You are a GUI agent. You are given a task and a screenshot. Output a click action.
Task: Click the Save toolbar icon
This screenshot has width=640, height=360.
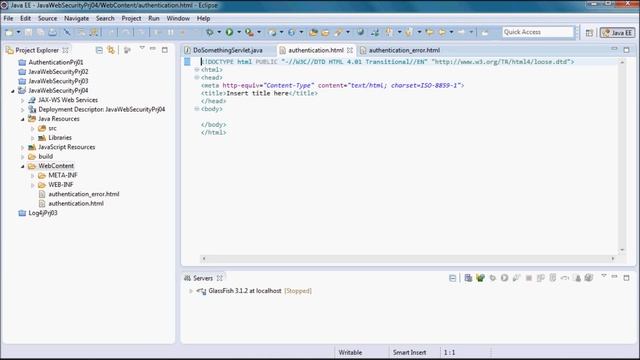tap(29, 32)
